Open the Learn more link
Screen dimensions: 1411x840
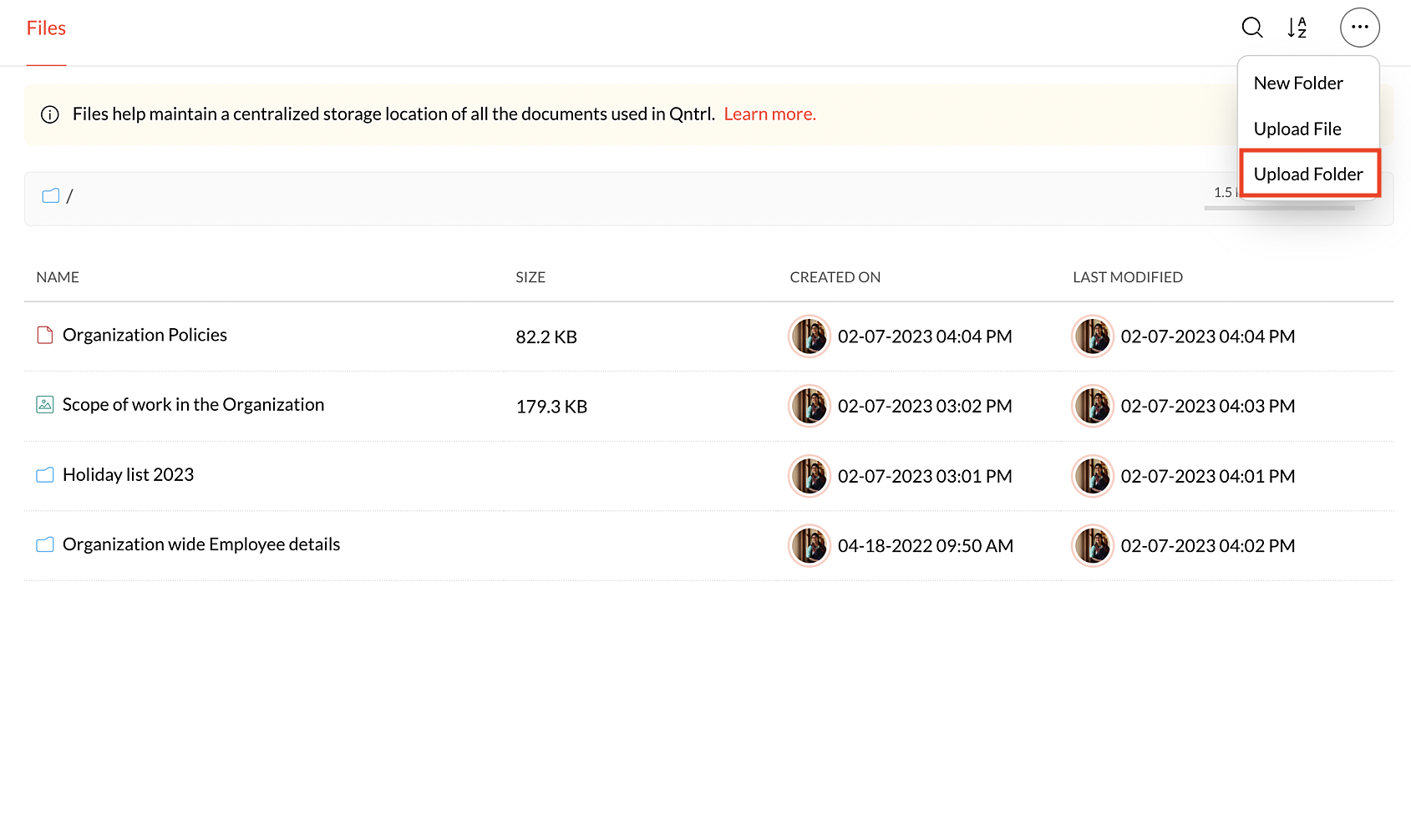(769, 114)
